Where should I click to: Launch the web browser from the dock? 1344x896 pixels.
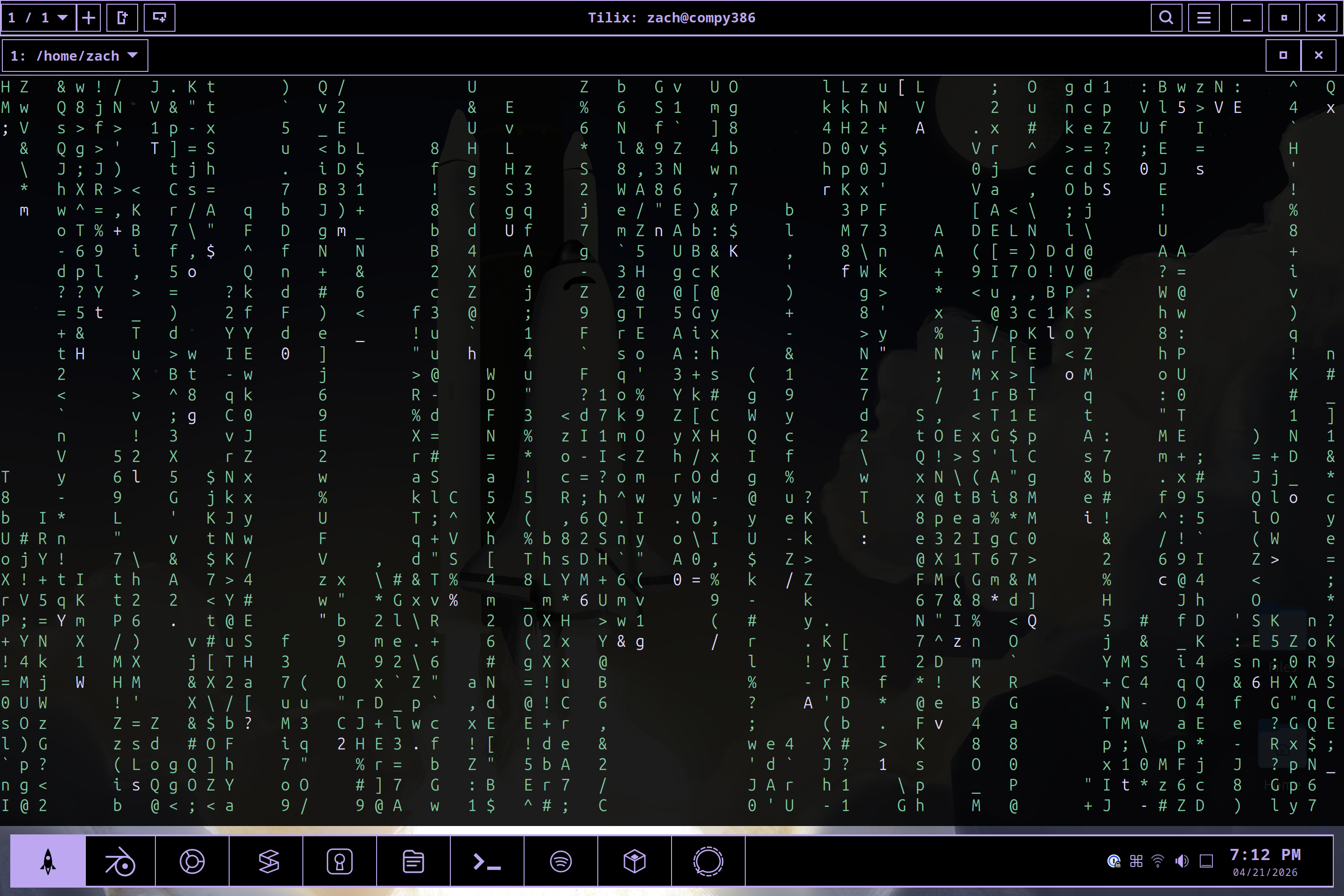coord(192,861)
